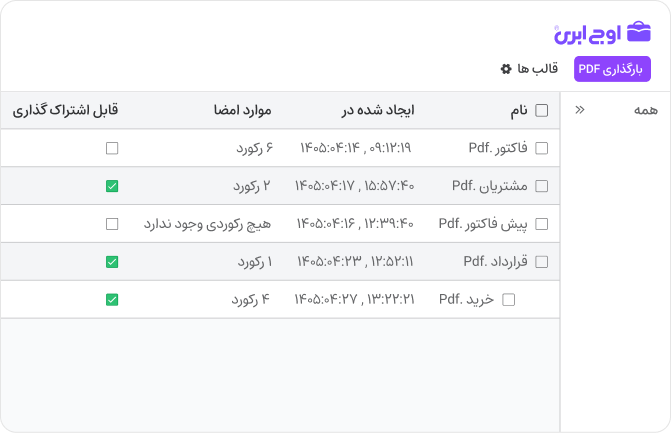Open templates settings gear icon
Screen dimensions: 671x433
tap(506, 69)
